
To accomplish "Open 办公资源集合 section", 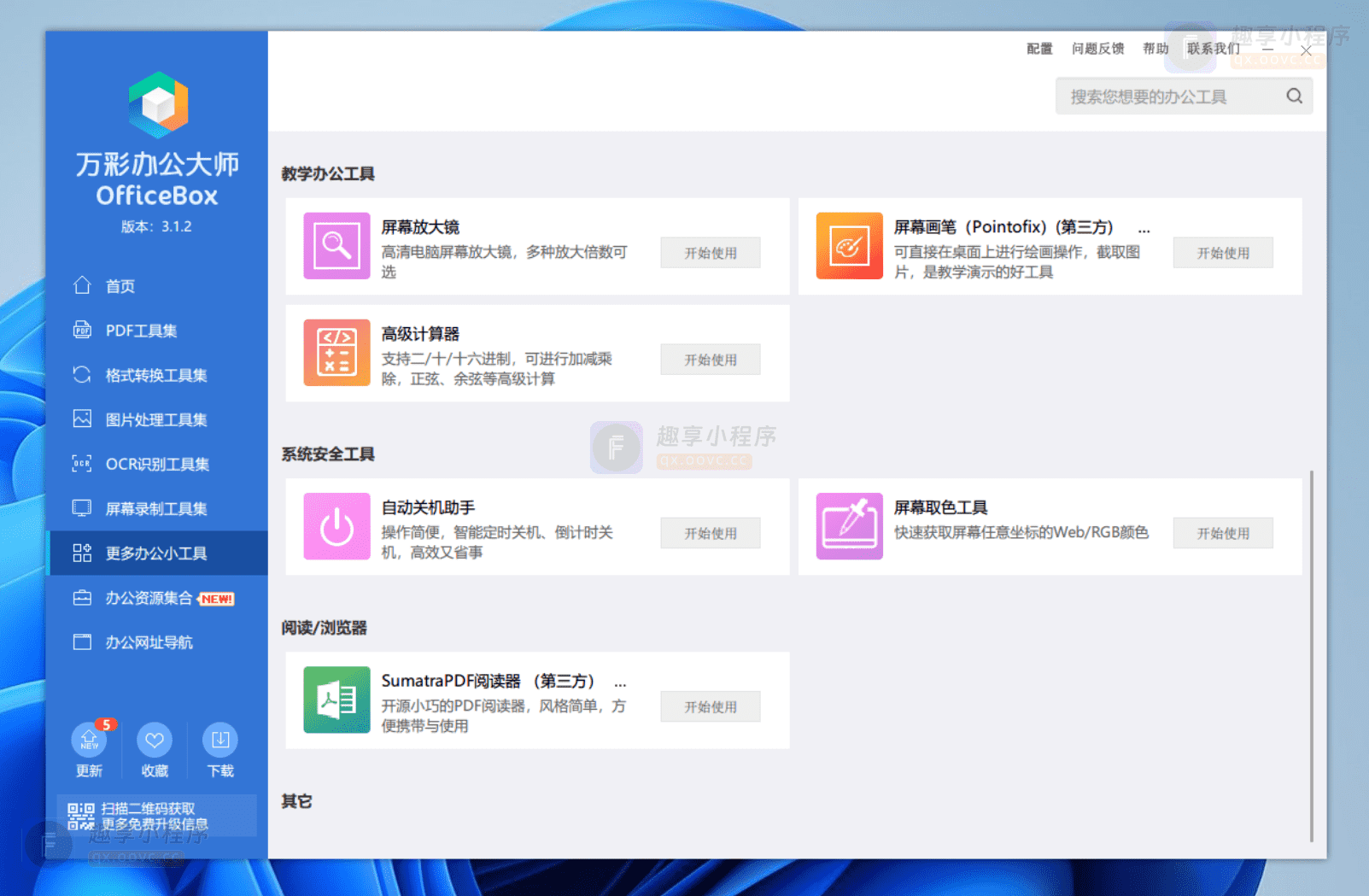I will (157, 598).
